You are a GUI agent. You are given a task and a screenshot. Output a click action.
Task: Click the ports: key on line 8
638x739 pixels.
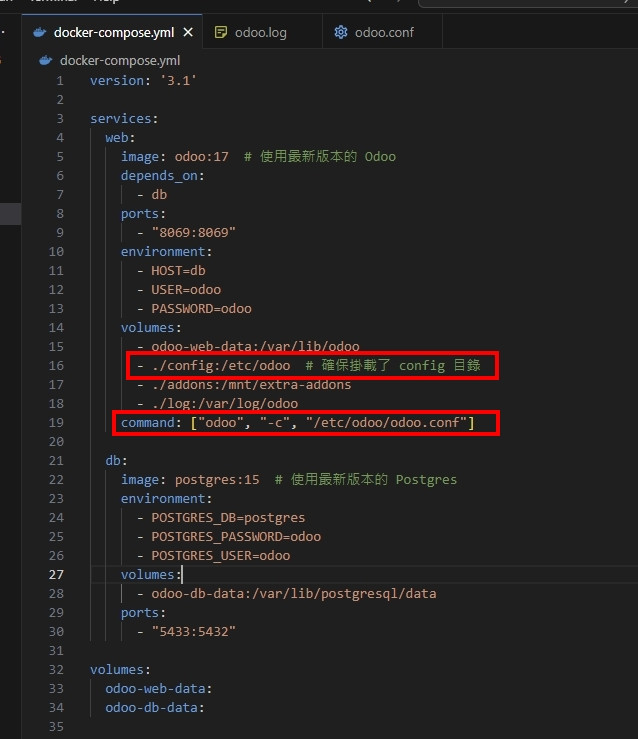pyautogui.click(x=143, y=213)
